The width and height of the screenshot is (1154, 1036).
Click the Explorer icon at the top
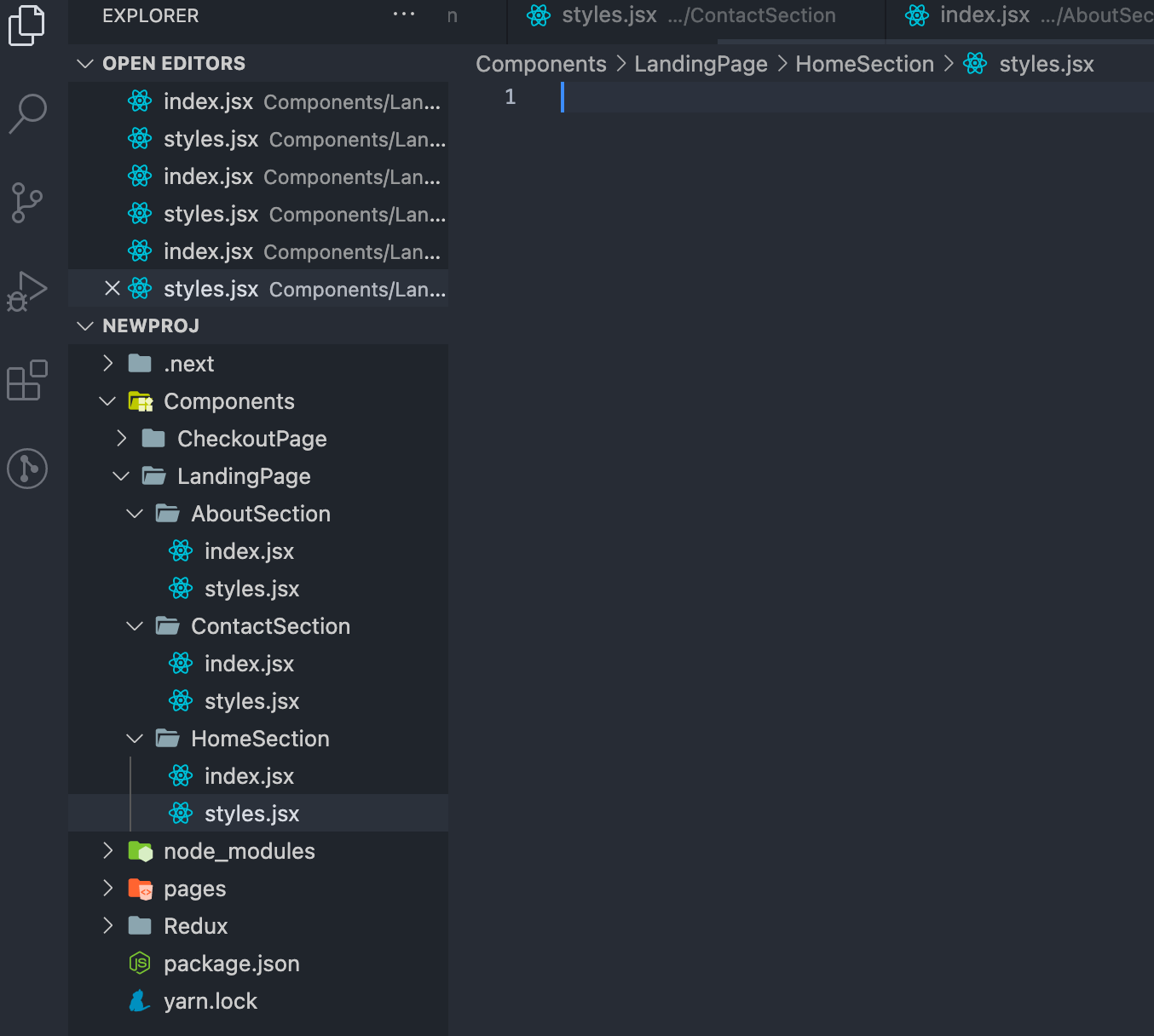(x=27, y=26)
